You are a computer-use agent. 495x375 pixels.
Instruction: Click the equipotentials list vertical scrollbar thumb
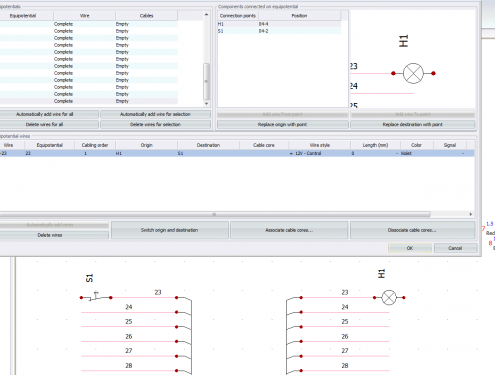pos(206,81)
